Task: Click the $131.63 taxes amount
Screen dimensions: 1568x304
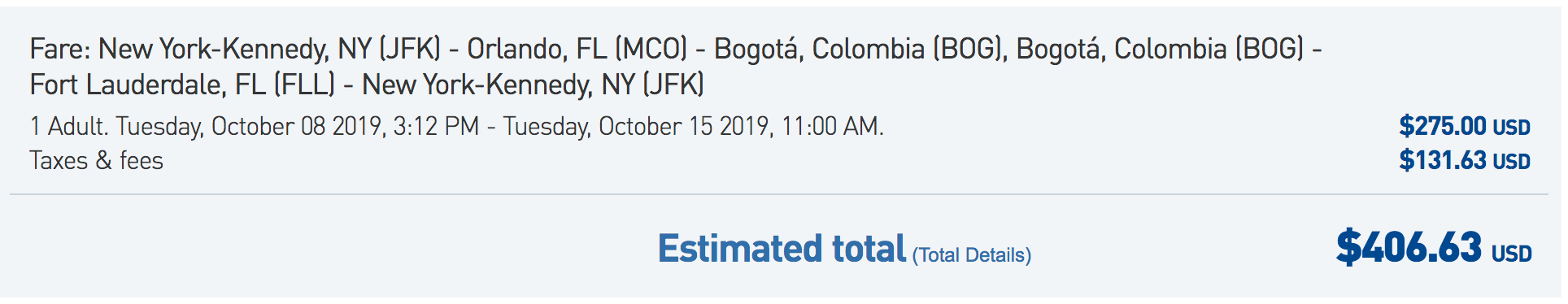Action: 1443,160
